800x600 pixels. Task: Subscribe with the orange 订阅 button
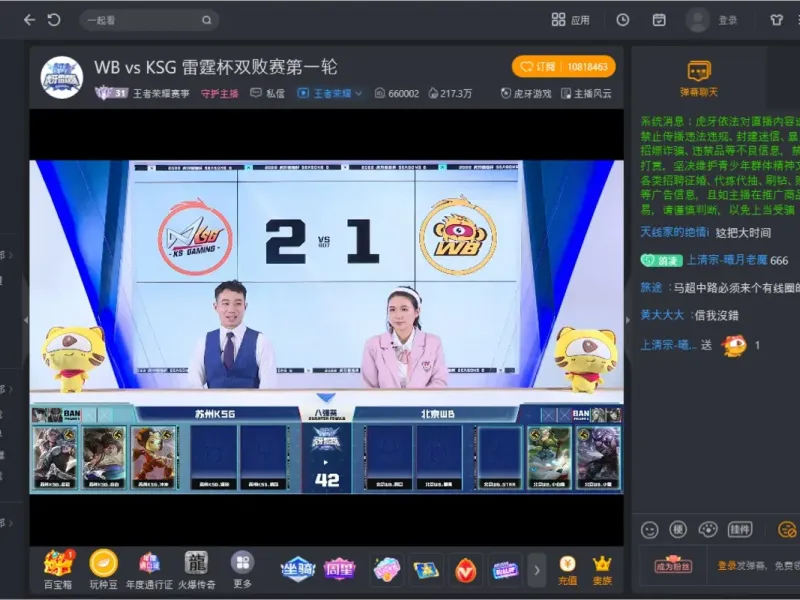(x=563, y=67)
